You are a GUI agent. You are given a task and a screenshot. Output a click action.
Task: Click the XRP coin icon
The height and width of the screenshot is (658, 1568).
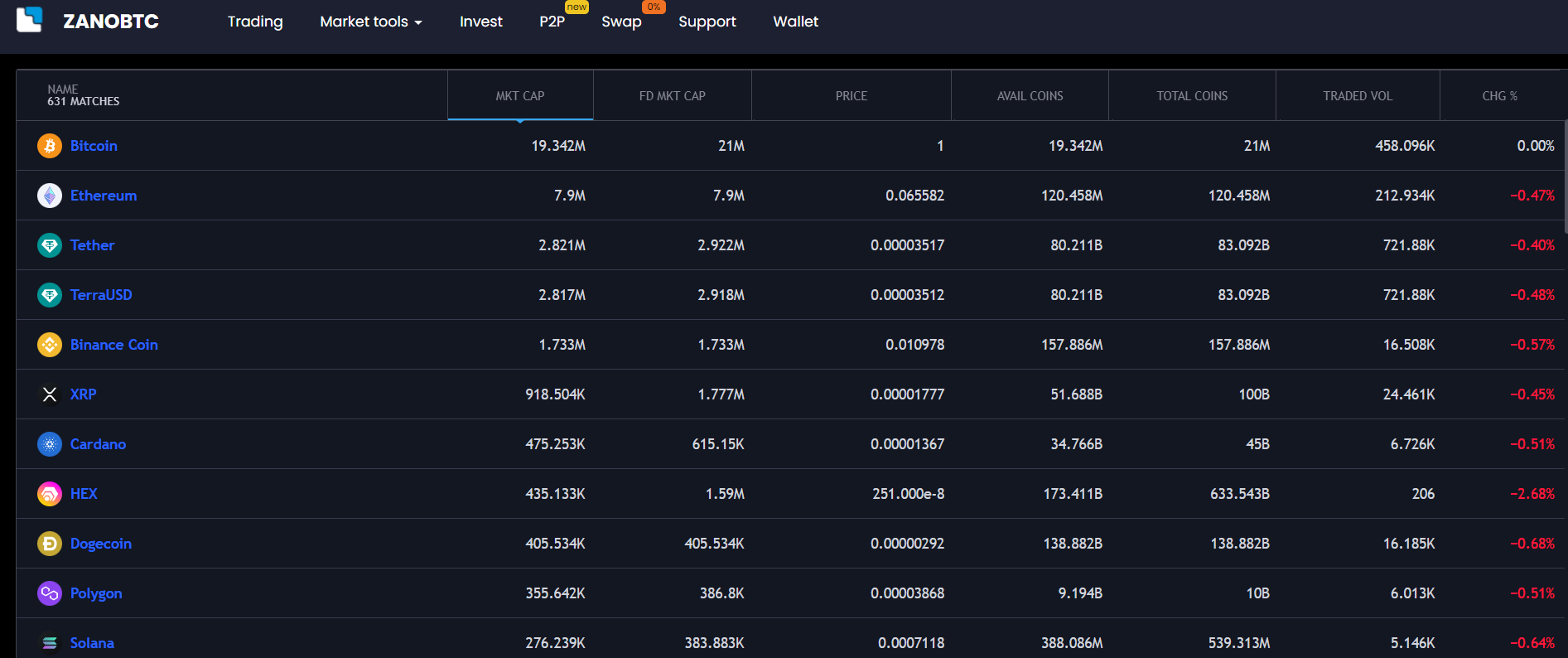pyautogui.click(x=50, y=394)
